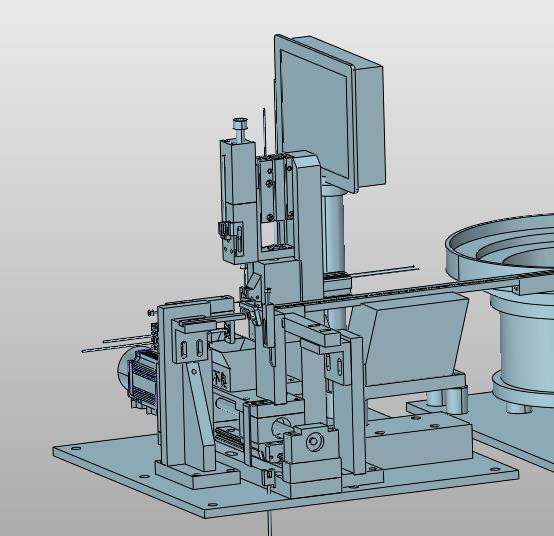Click the 不良 label on the reject bin
This screenshot has width=554, height=536.
click(x=220, y=380)
